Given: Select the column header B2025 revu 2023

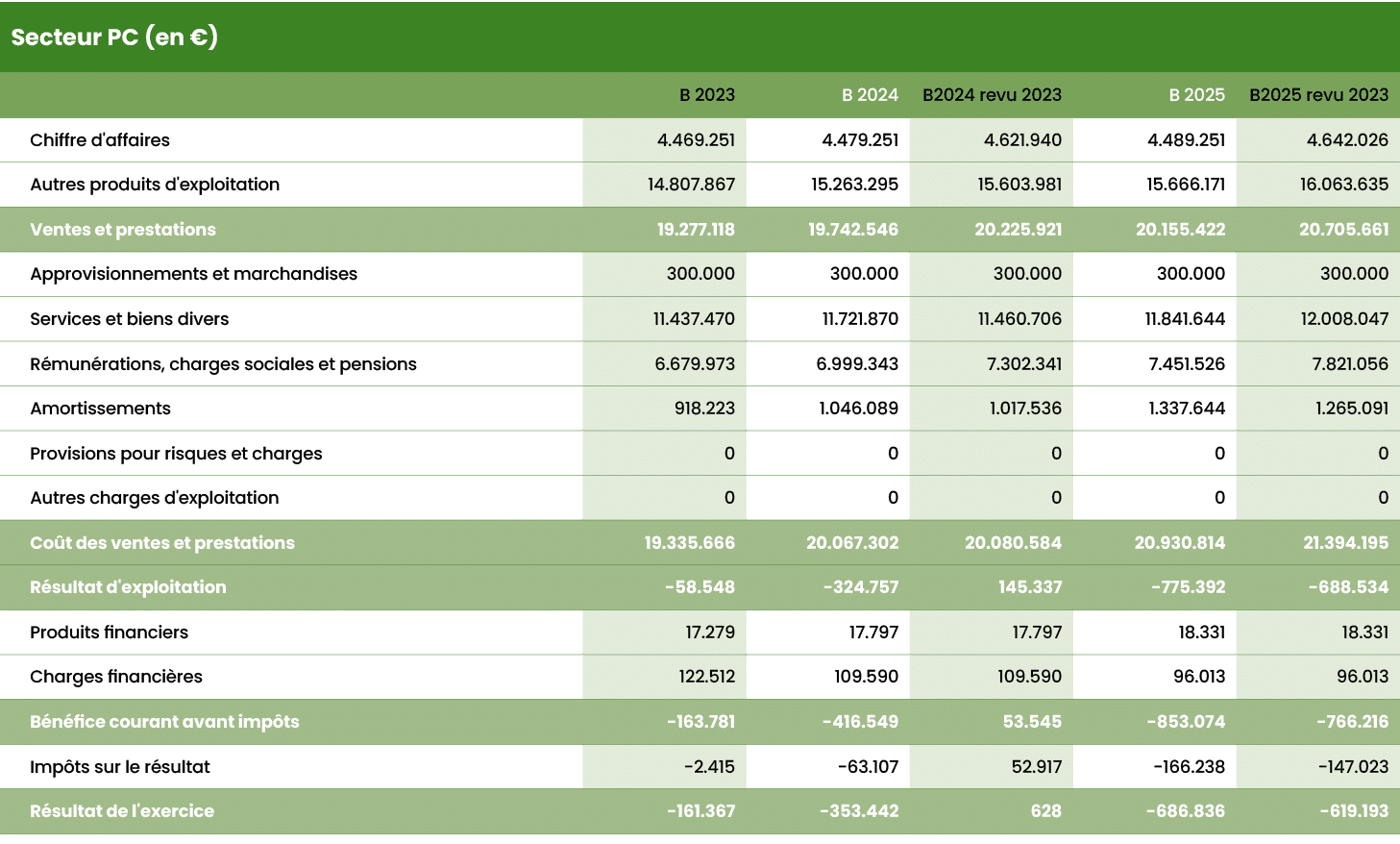Looking at the screenshot, I should point(1317,95).
